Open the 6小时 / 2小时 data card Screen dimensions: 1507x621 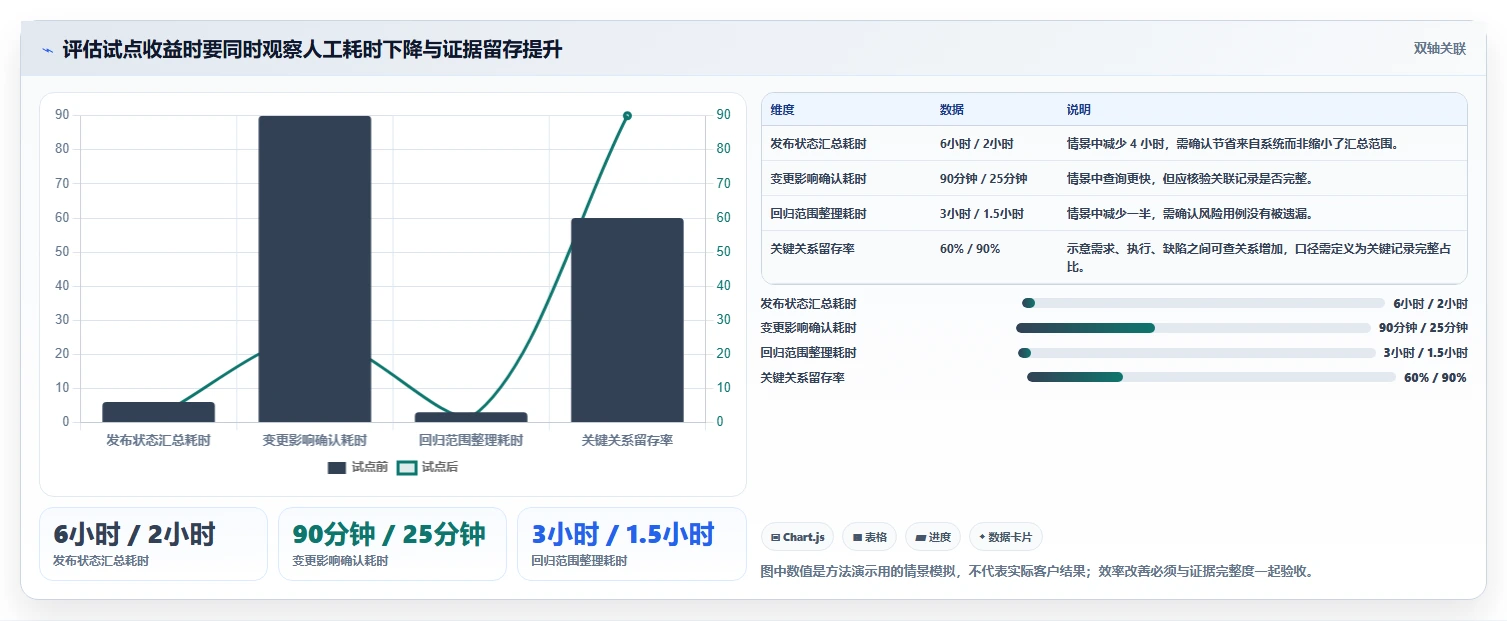click(x=153, y=544)
